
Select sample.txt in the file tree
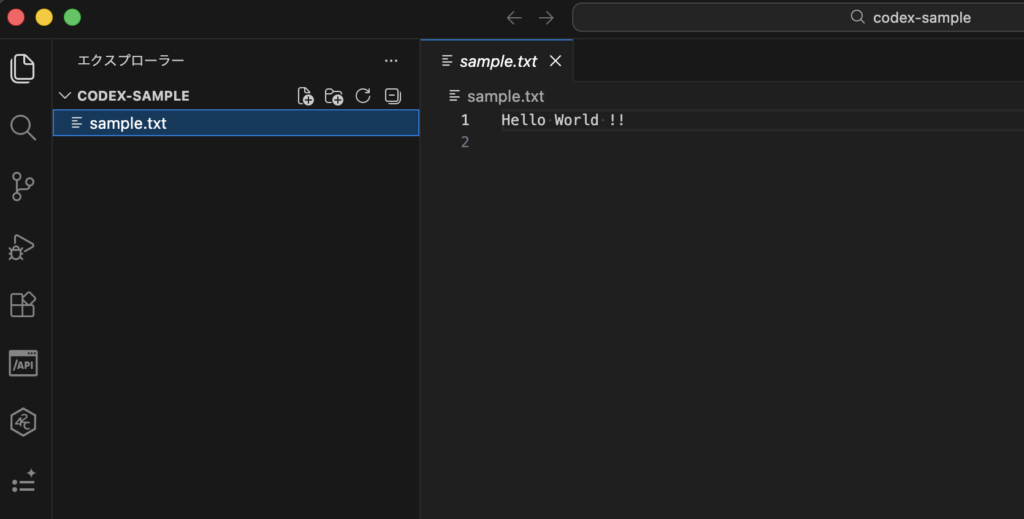128,123
